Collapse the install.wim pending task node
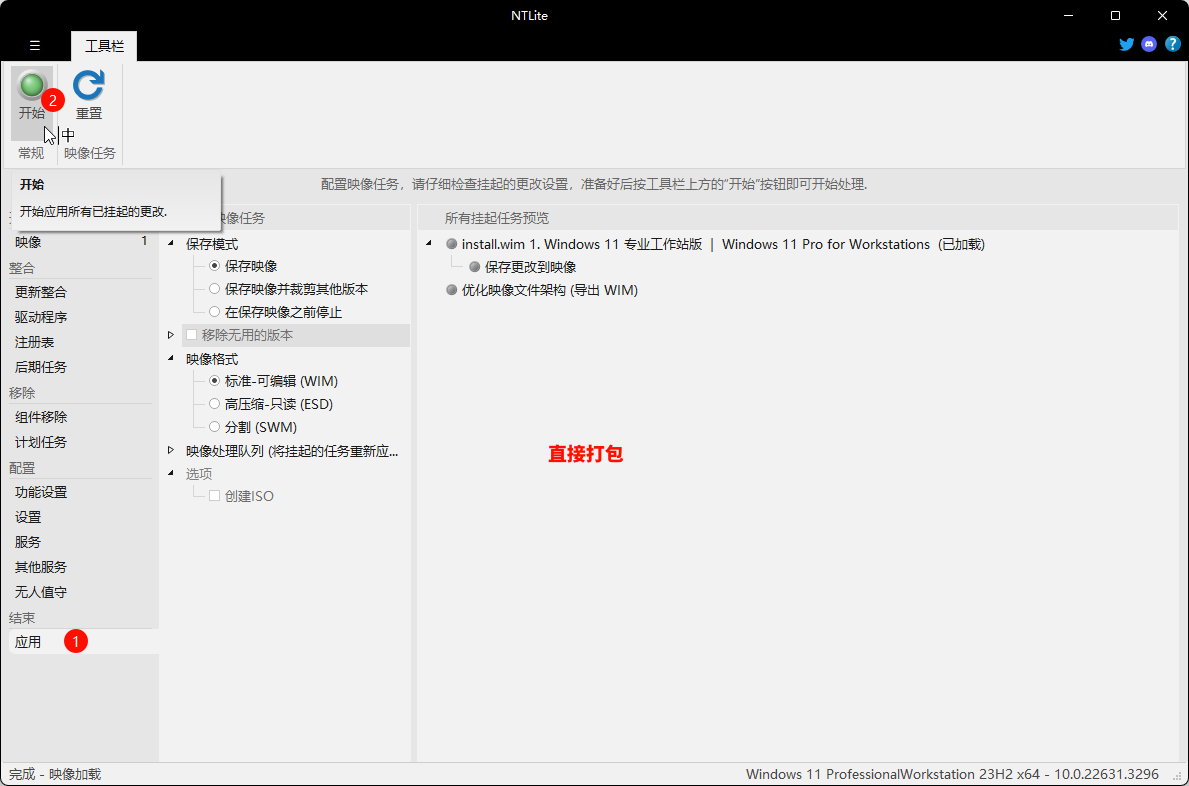This screenshot has height=786, width=1189. (x=428, y=243)
